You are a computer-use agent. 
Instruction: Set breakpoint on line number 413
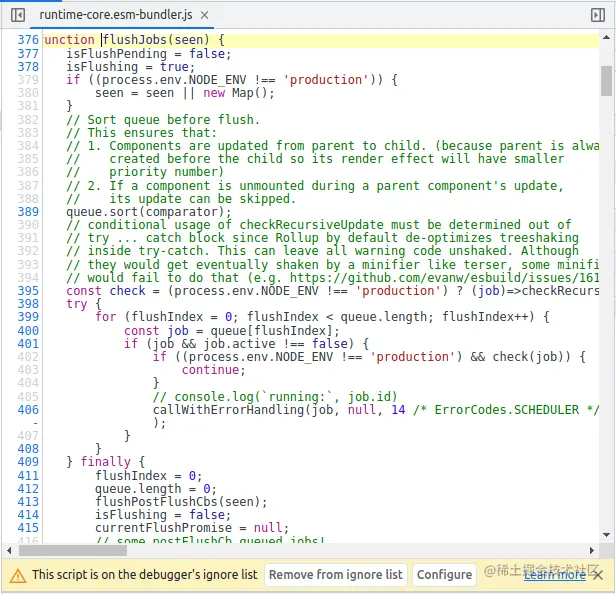click(x=28, y=502)
